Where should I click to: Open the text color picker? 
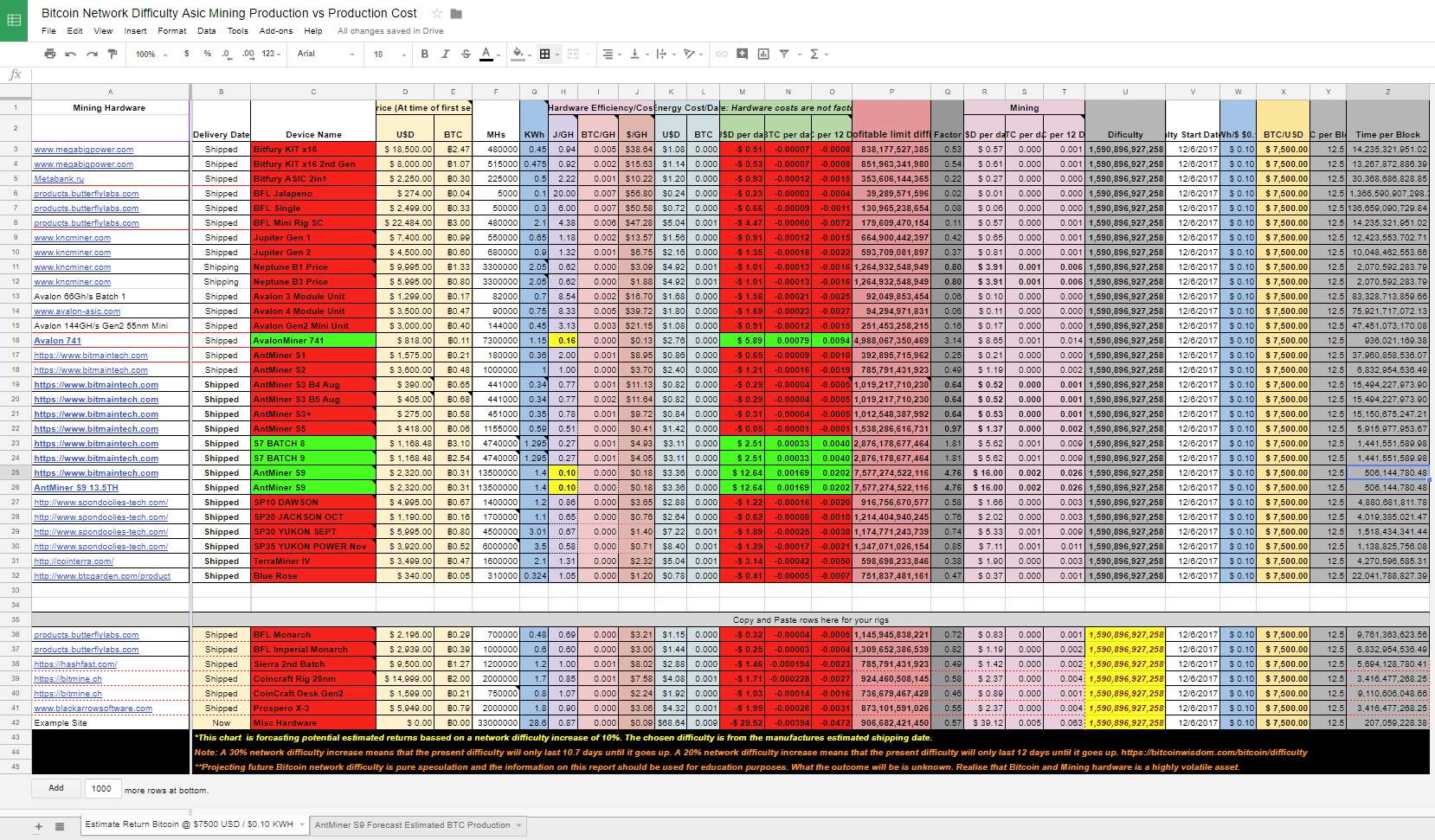click(486, 54)
